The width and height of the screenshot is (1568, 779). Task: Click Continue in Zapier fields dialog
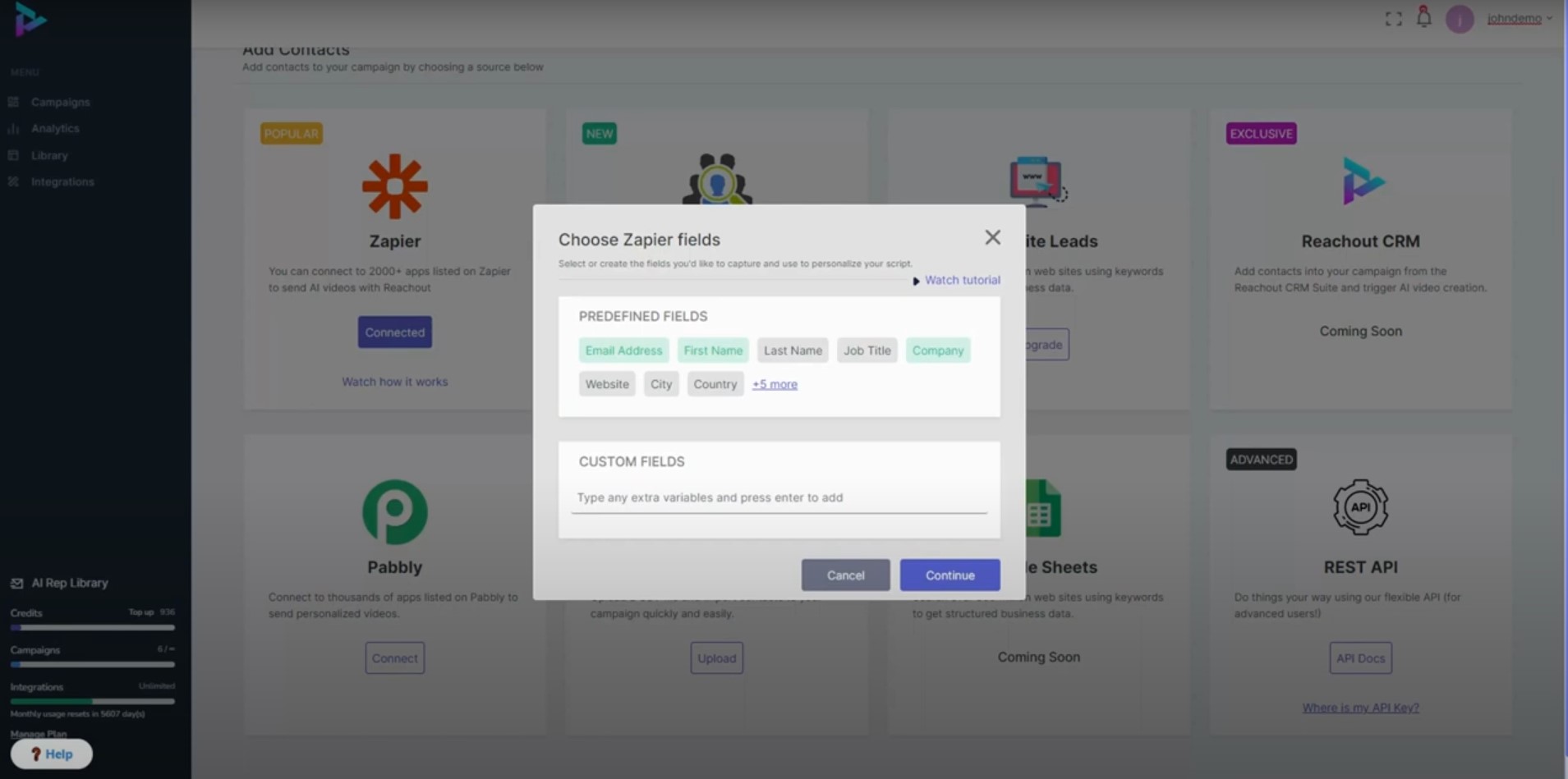[x=950, y=575]
